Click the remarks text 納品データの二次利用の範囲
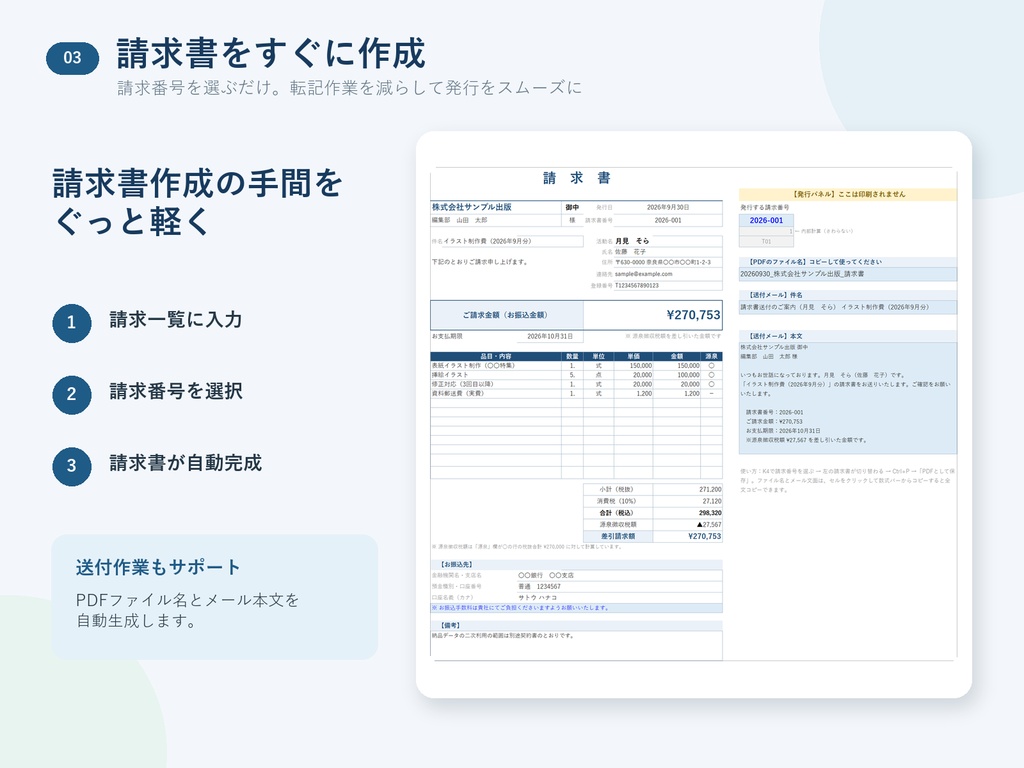 click(503, 635)
